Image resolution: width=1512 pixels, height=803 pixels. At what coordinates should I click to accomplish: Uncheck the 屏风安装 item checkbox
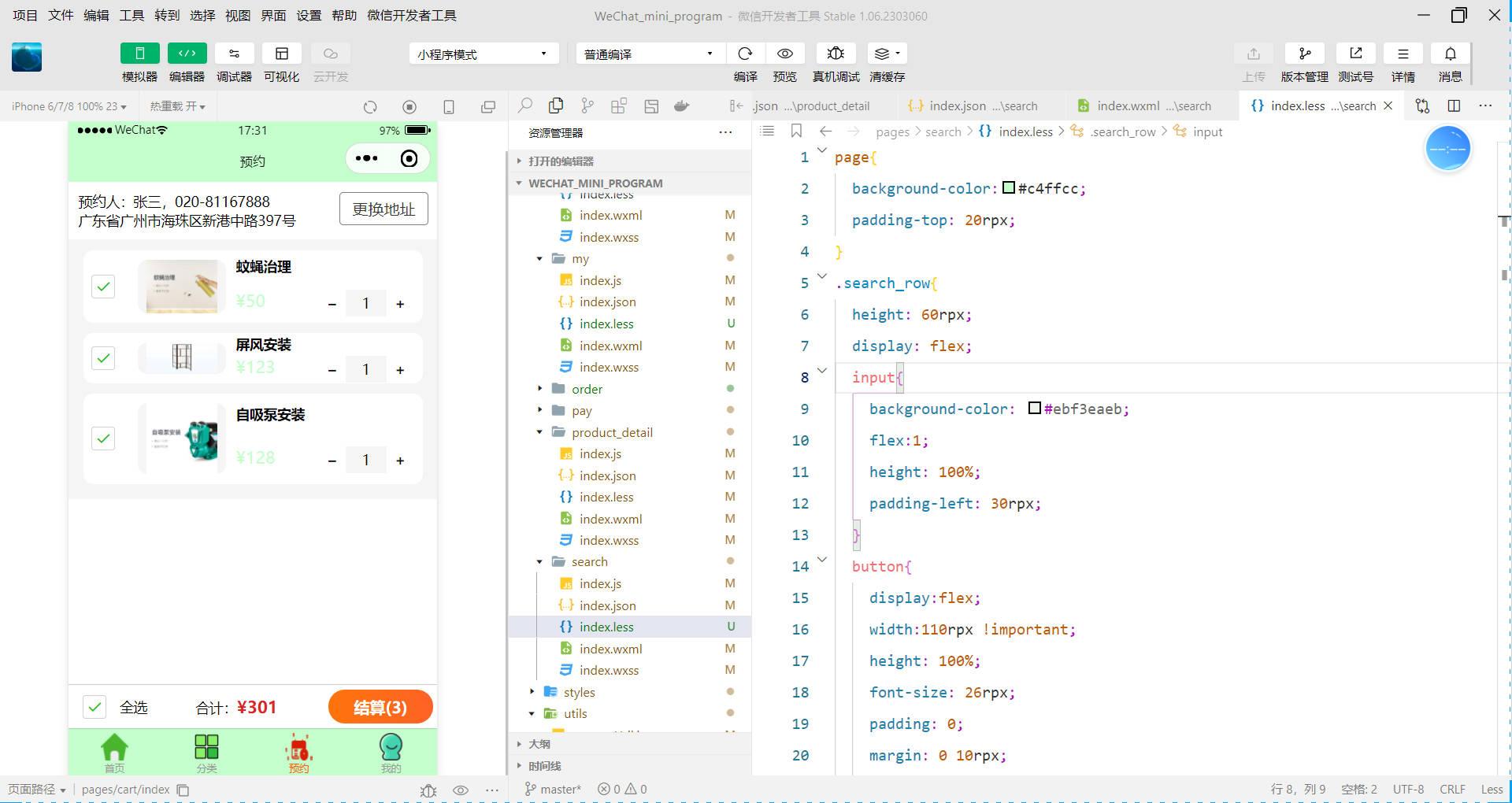103,358
